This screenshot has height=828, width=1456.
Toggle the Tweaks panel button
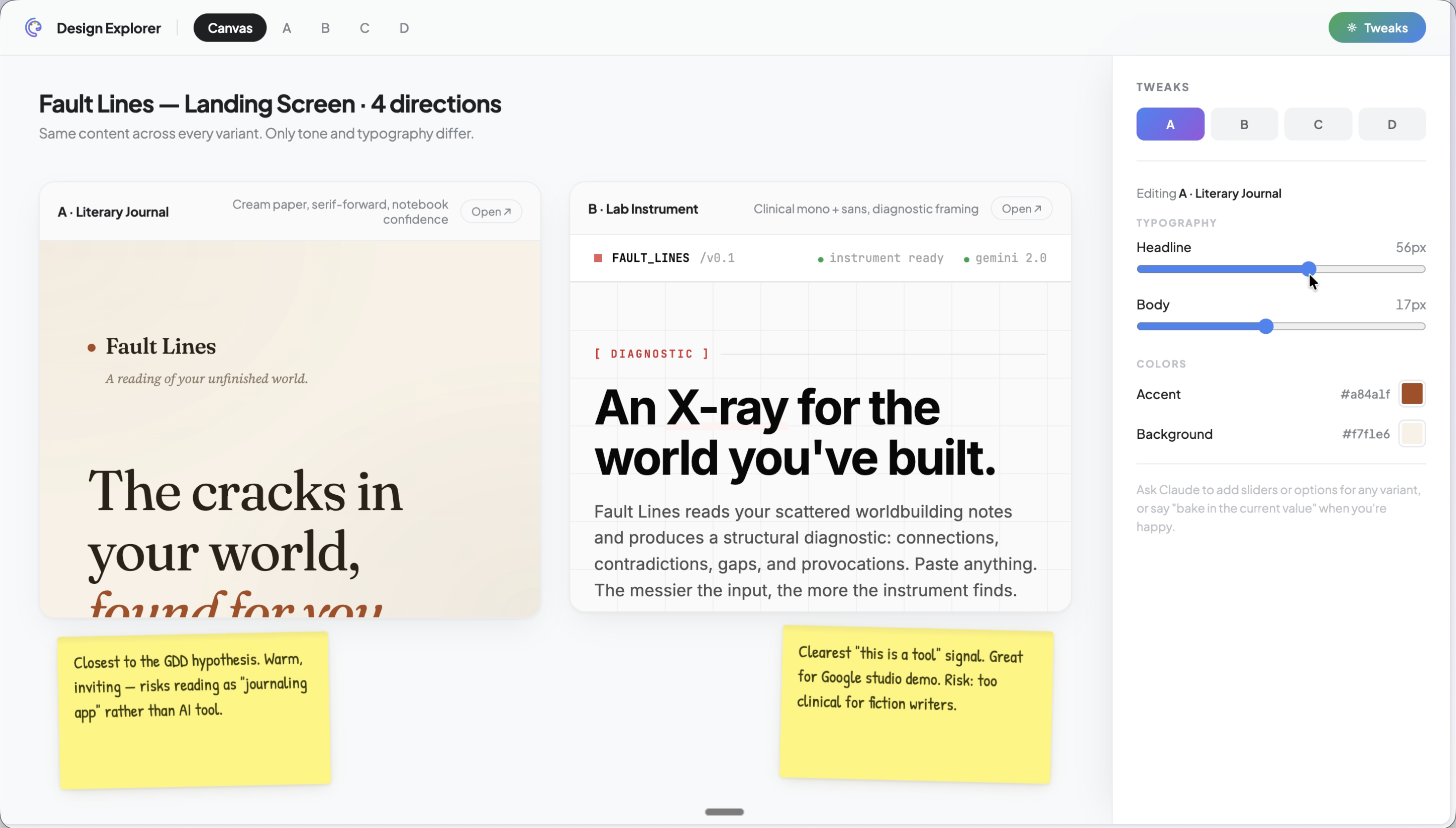tap(1376, 27)
